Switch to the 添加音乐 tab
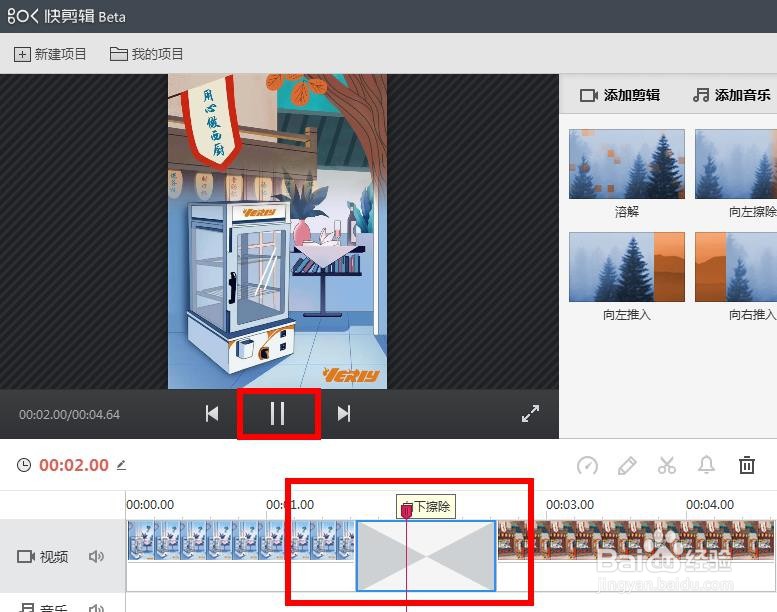The image size is (777, 612). [732, 95]
